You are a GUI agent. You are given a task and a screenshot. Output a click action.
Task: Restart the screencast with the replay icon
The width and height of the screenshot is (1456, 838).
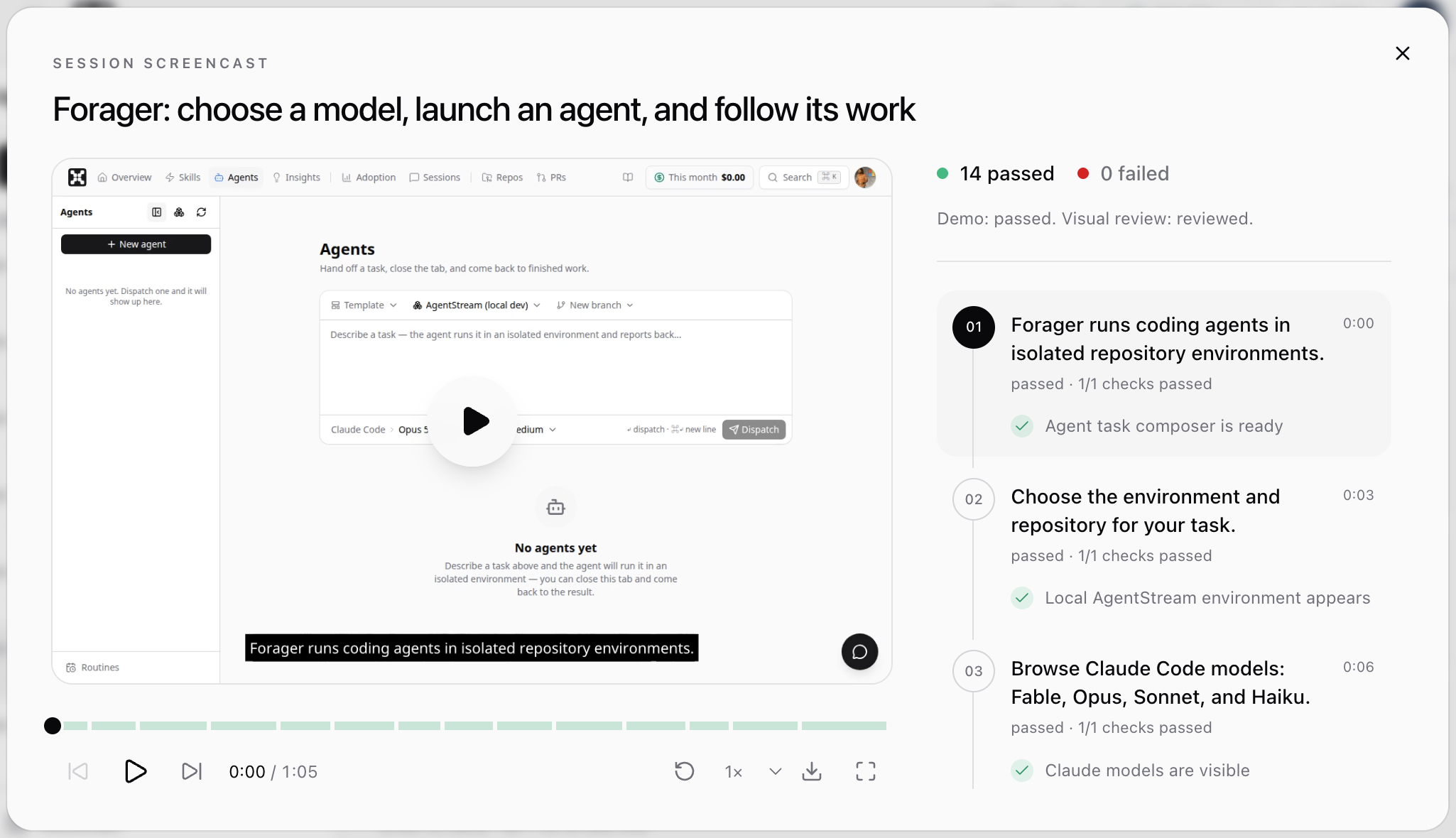click(684, 771)
